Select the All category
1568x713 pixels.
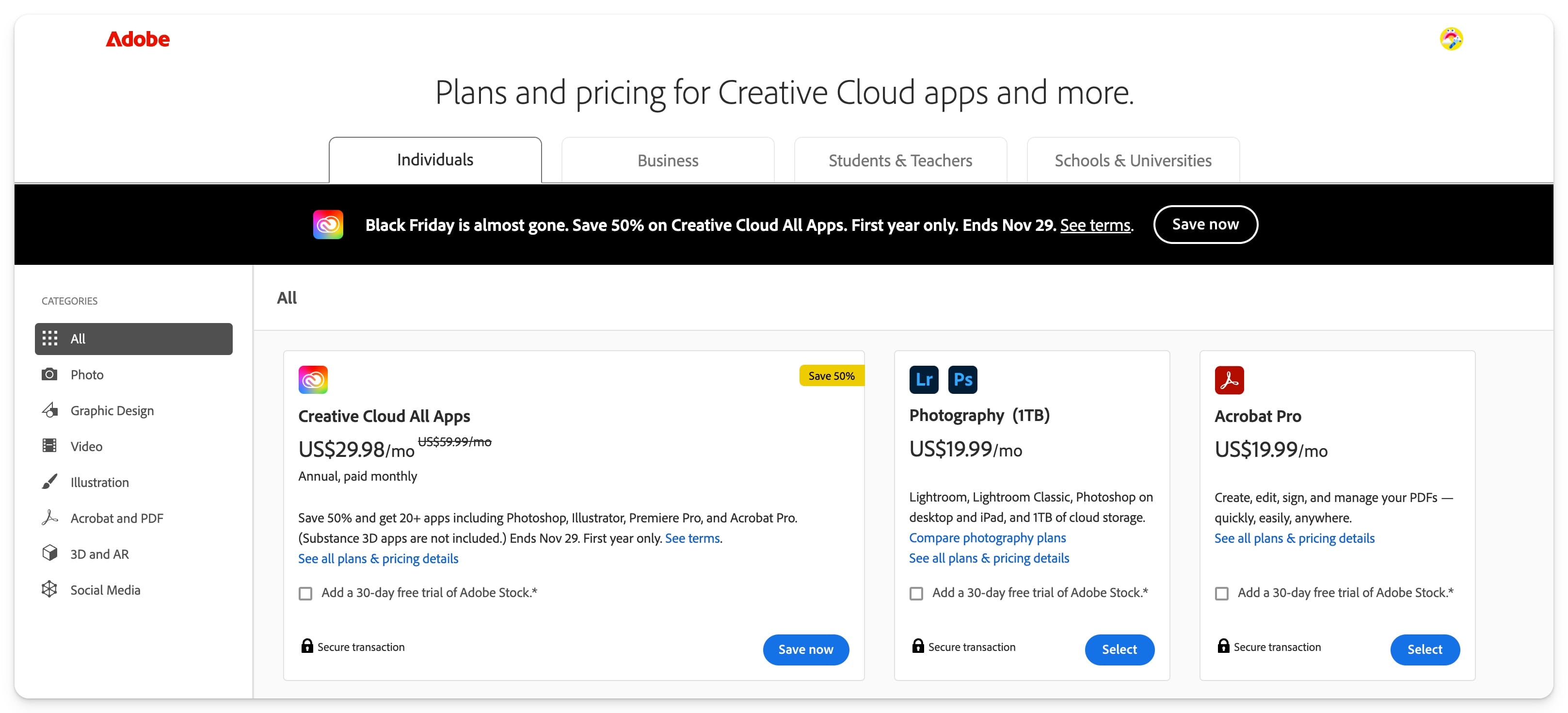[x=134, y=339]
